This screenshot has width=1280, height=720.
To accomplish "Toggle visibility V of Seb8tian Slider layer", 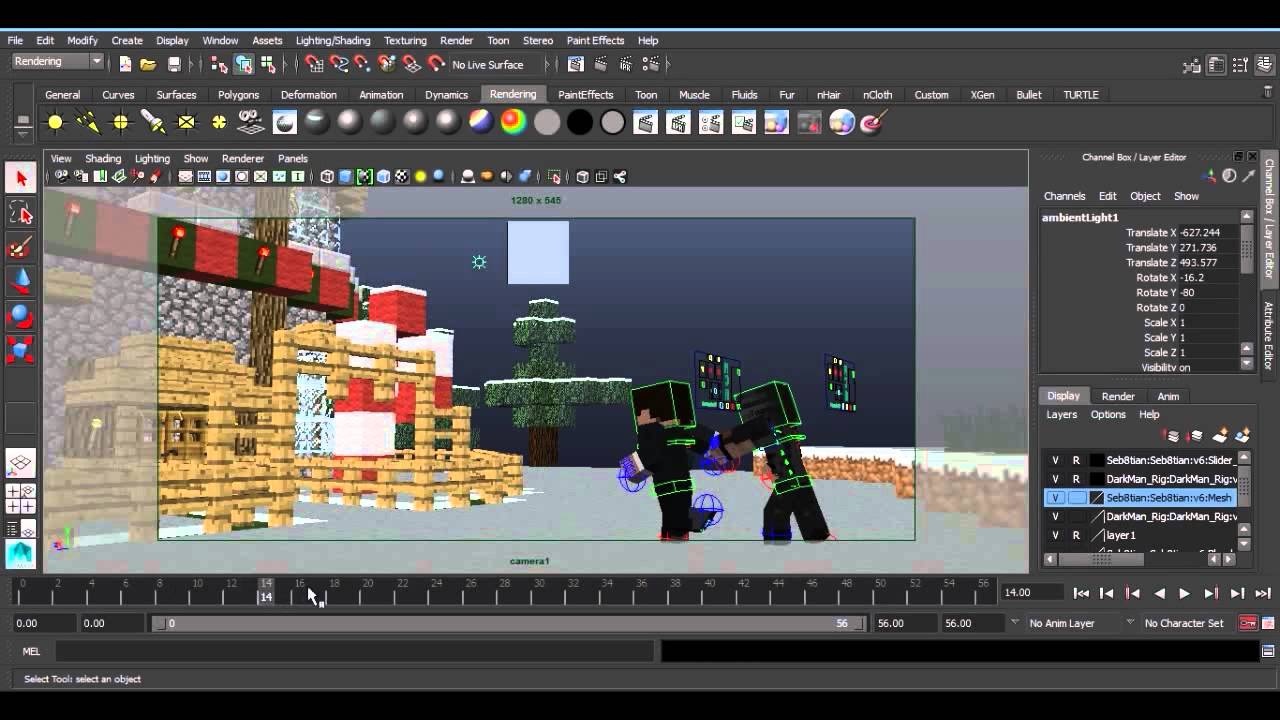I will click(1055, 460).
